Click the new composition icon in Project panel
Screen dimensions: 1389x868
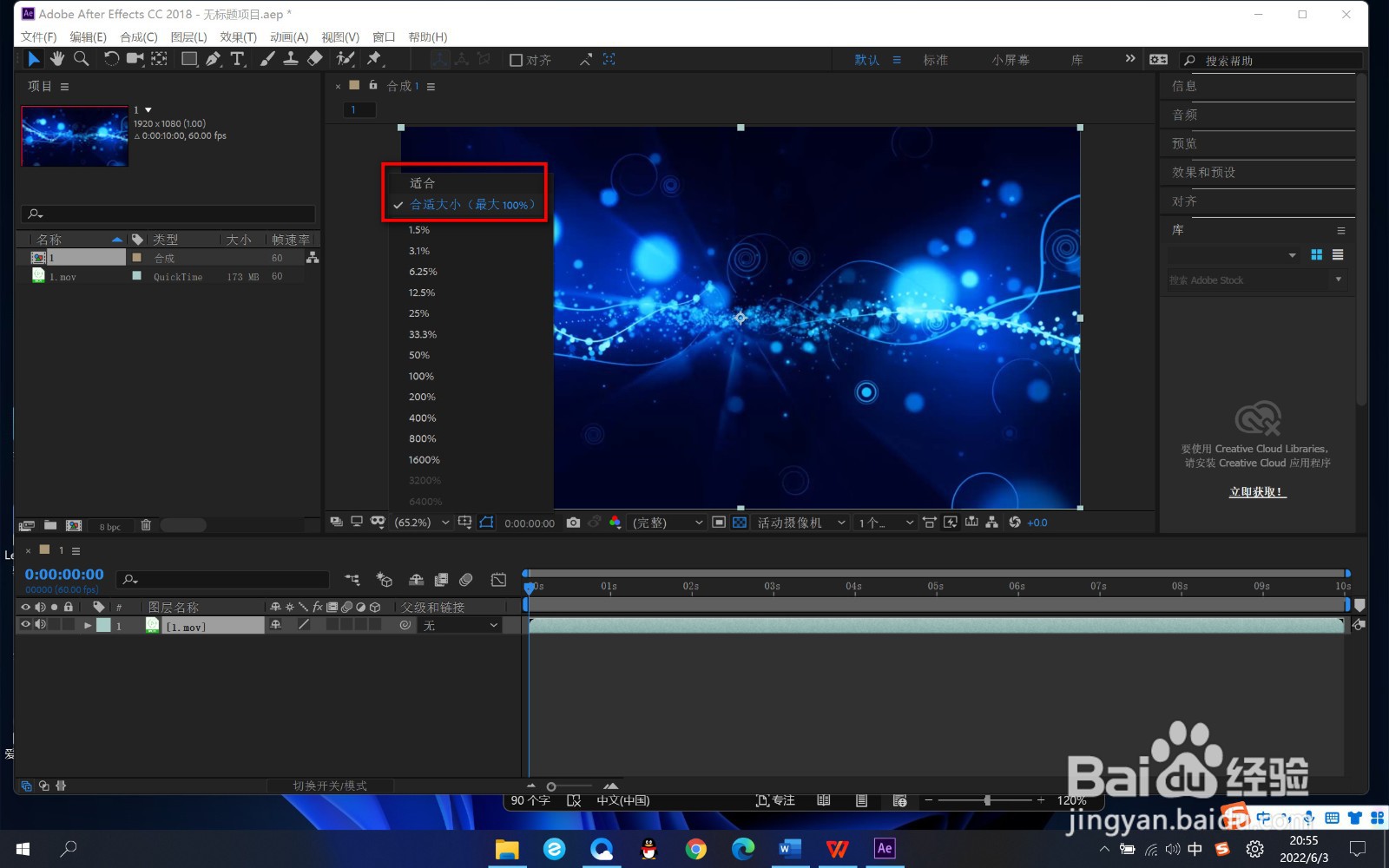tap(74, 525)
